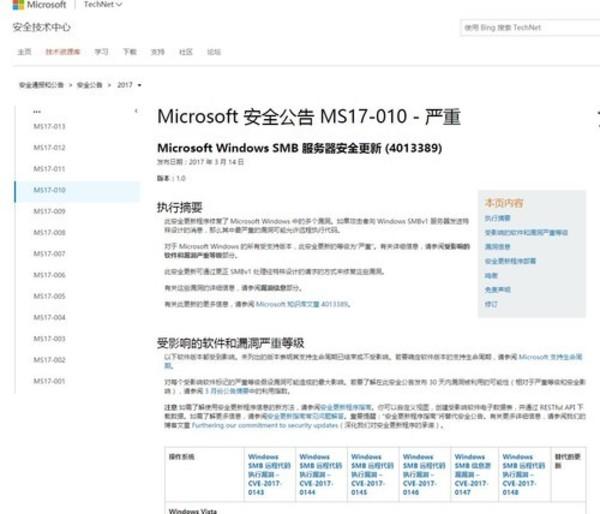Jump to 受影响的软件和漏洞严重等级 from page contents

pyautogui.click(x=526, y=232)
